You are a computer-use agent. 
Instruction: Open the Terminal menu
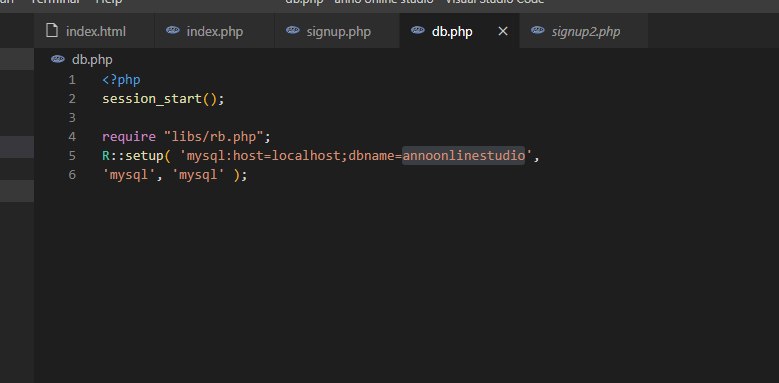click(55, 1)
